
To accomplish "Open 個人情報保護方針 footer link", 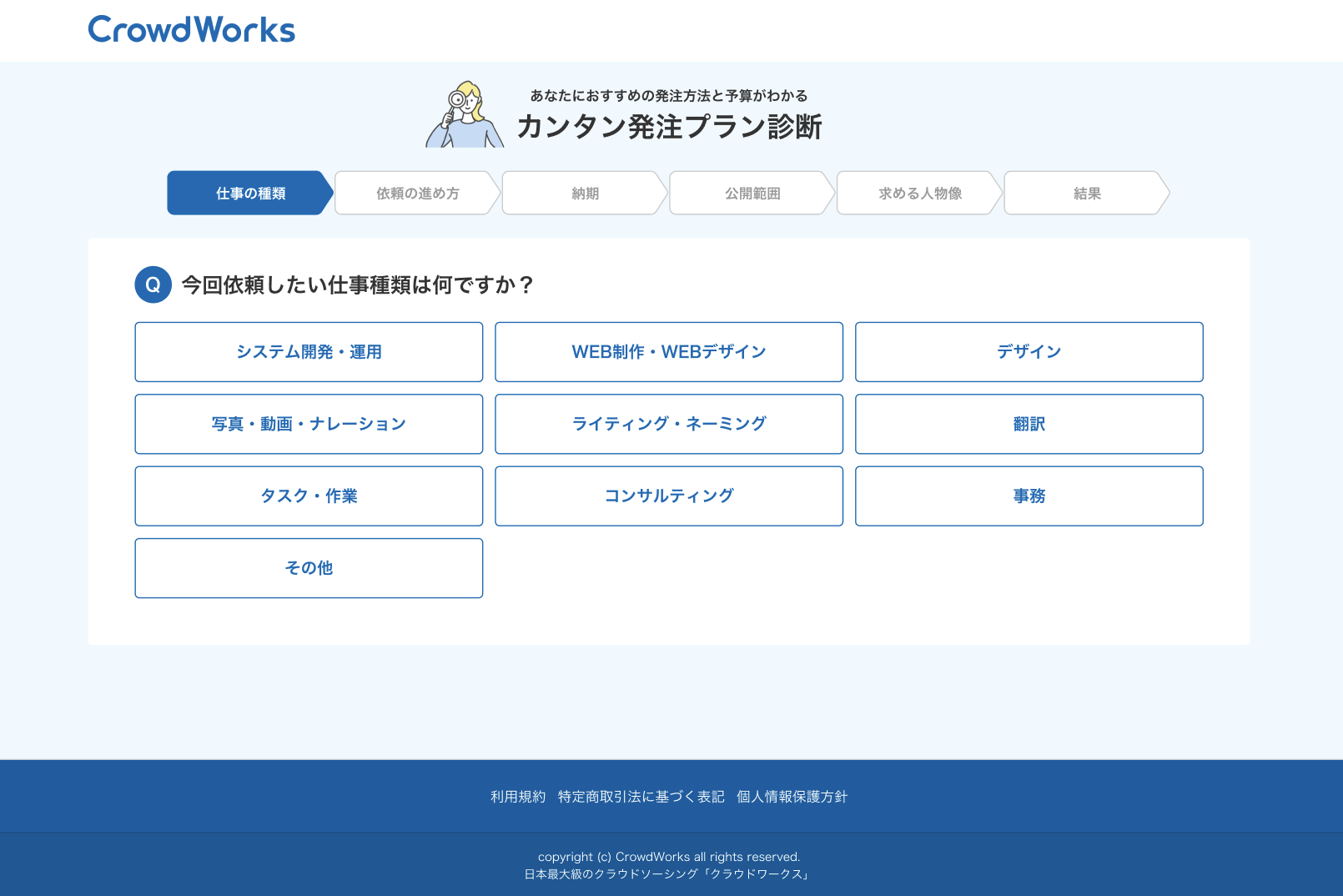I will click(x=792, y=797).
